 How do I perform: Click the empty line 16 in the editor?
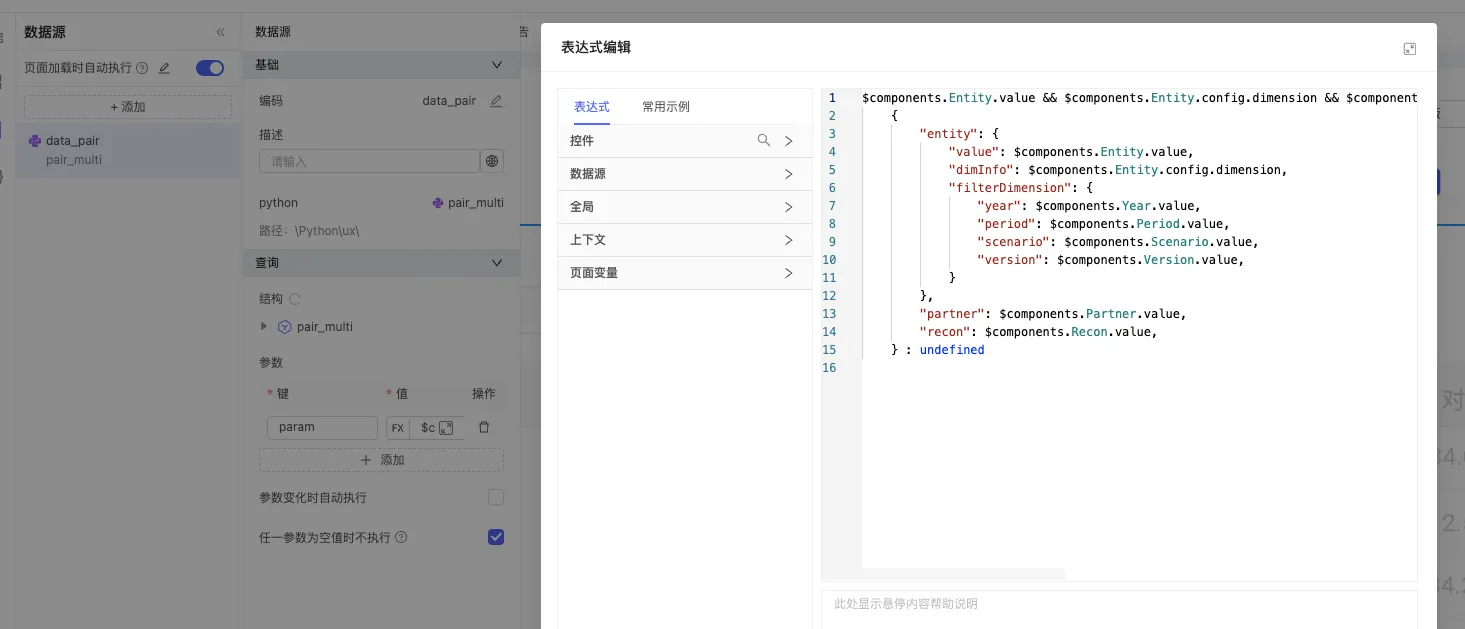tap(1139, 368)
